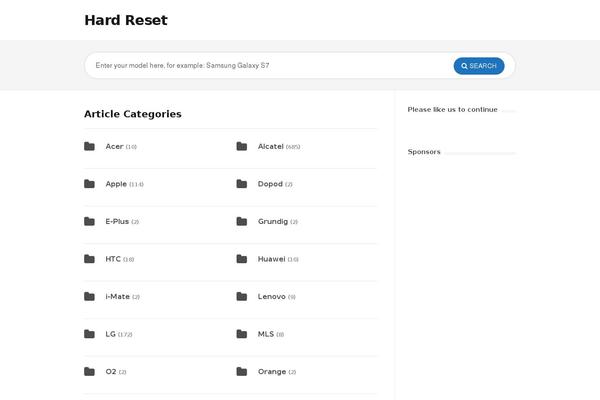
Task: Open the E-Plus category link
Action: coord(117,221)
